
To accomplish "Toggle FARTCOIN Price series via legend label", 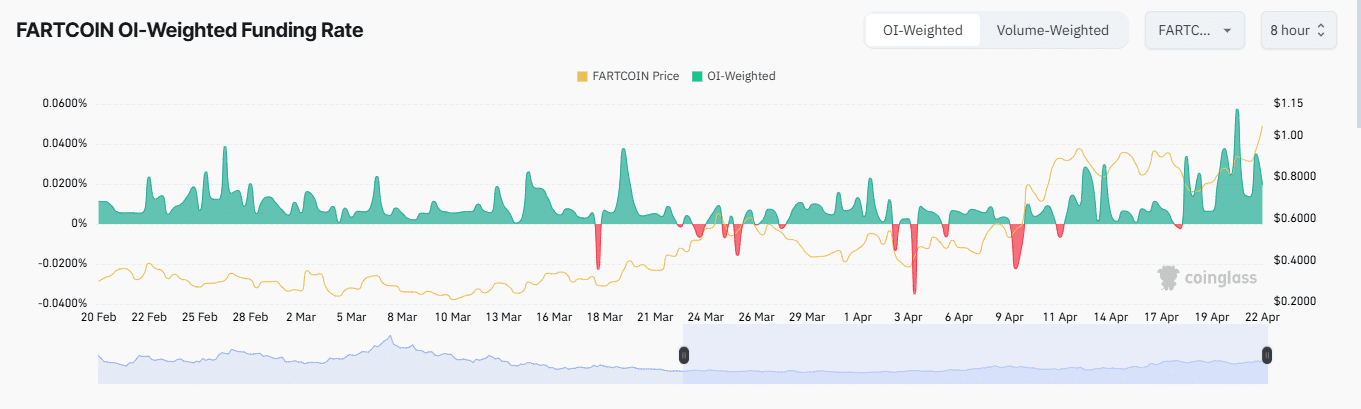I will pos(635,76).
